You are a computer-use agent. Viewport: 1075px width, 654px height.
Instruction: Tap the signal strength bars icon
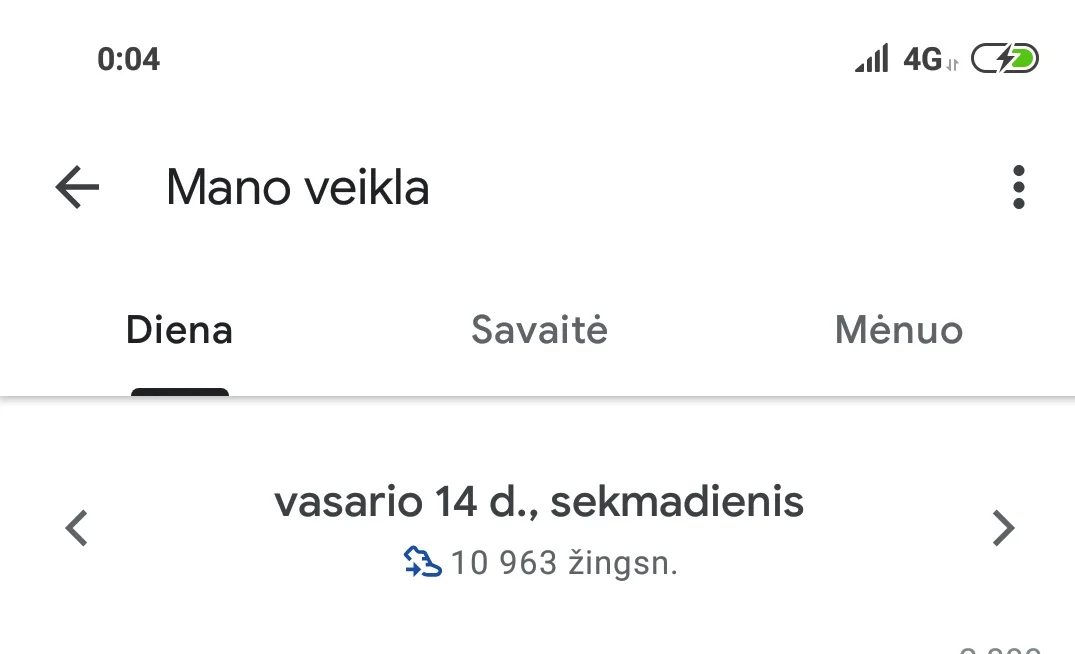click(871, 59)
